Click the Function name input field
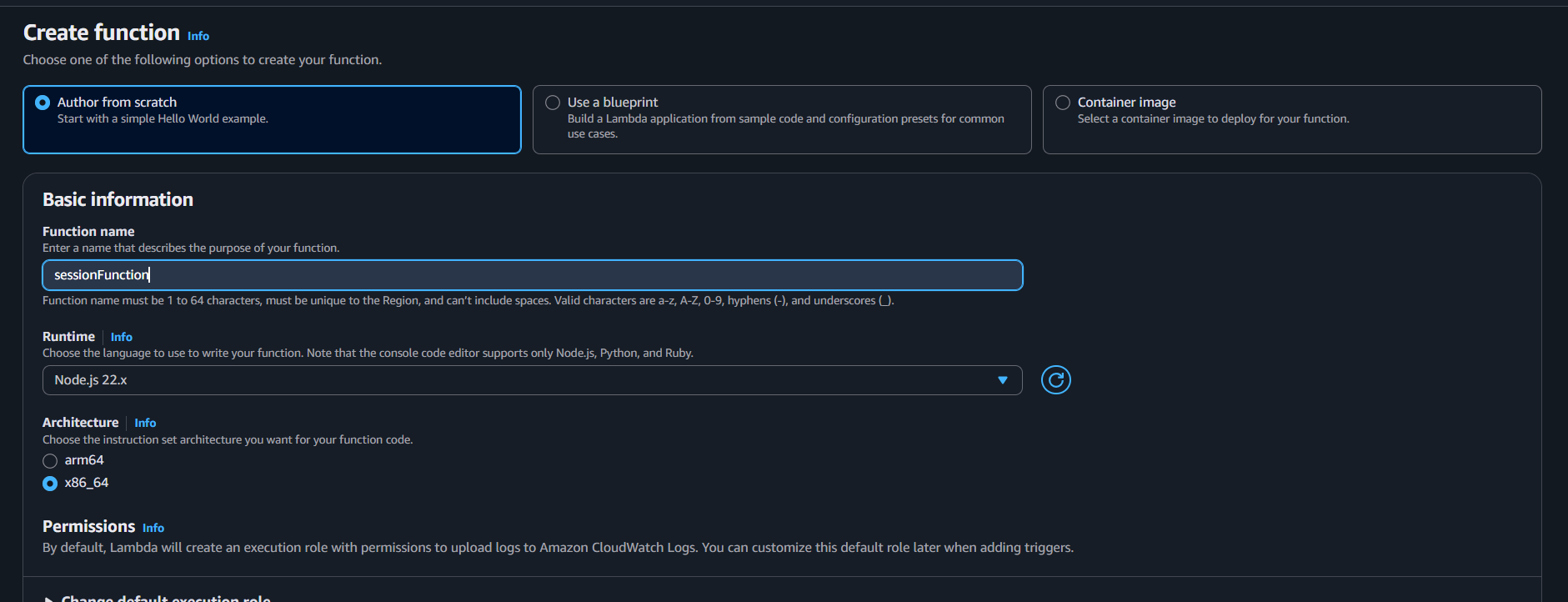Viewport: 1568px width, 602px height. [532, 275]
